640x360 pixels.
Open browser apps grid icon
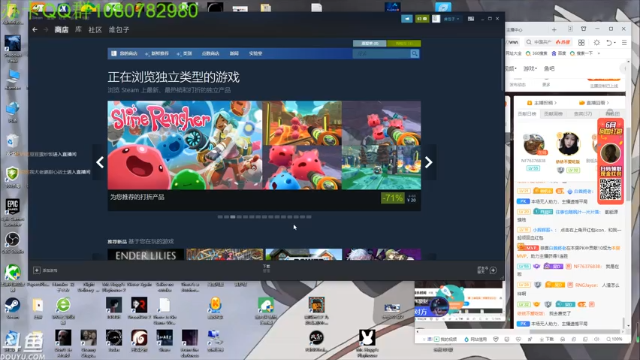[581, 42]
